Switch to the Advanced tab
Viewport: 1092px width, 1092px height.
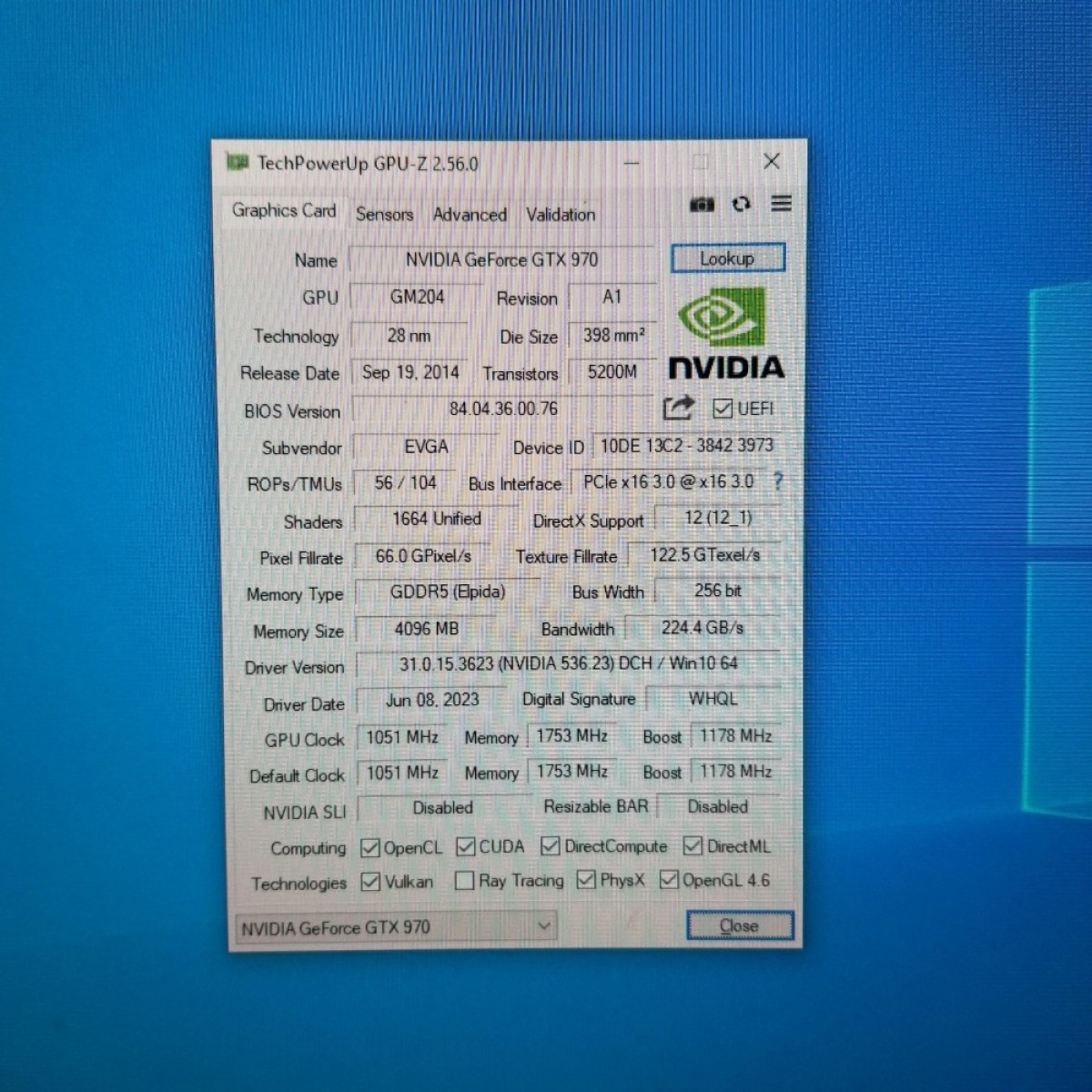pyautogui.click(x=470, y=215)
